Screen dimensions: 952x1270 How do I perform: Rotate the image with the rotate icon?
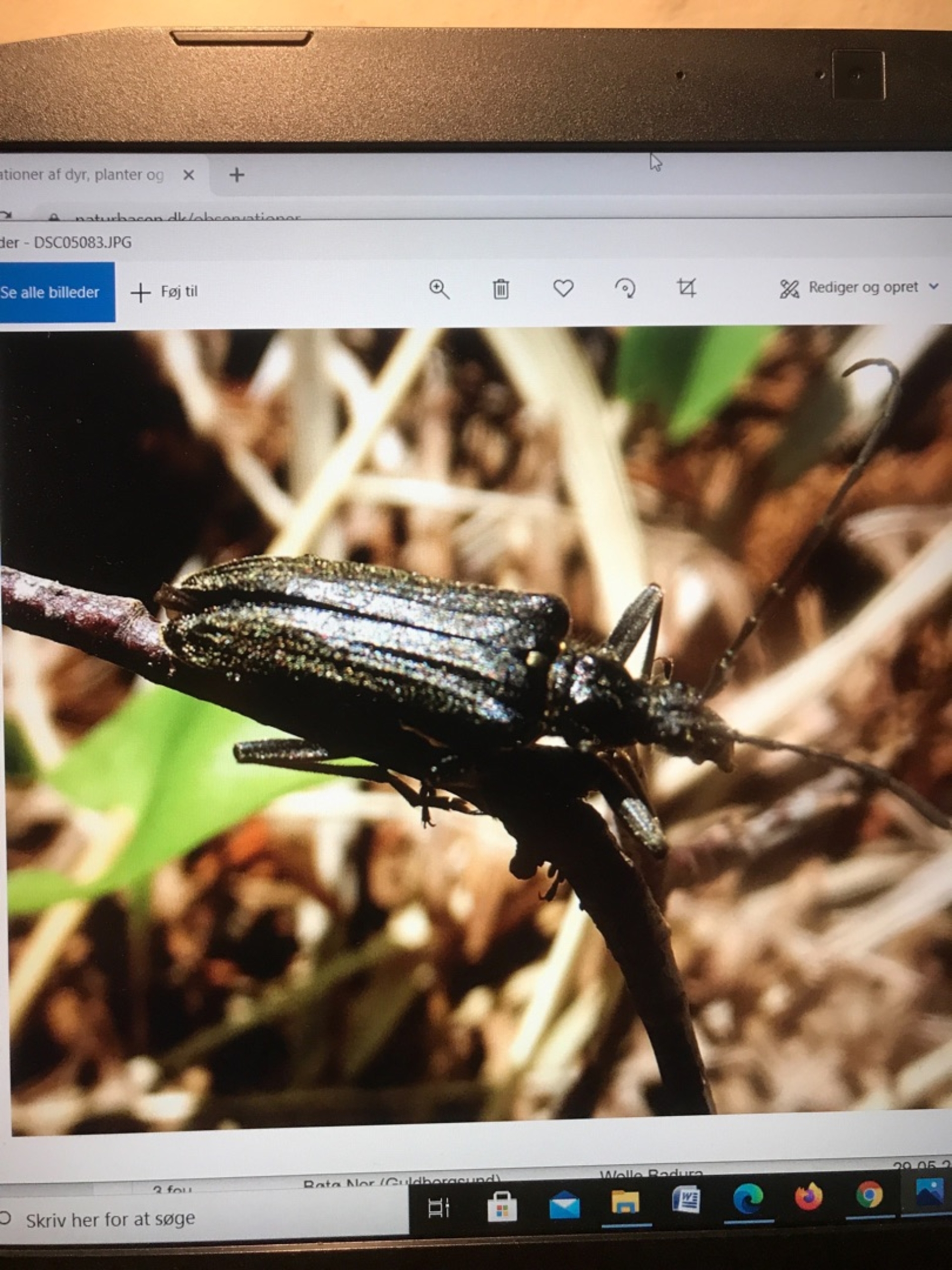[625, 288]
